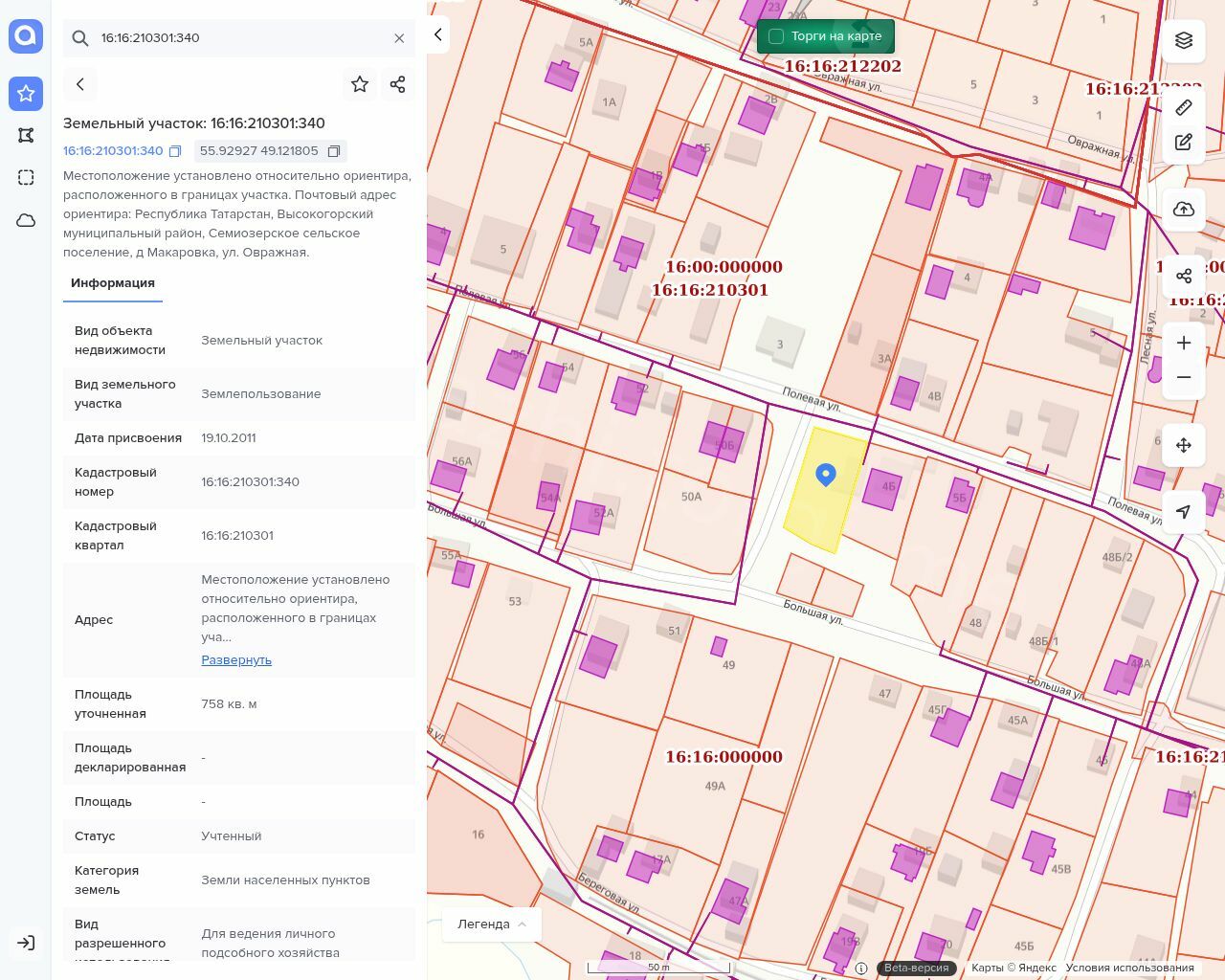Open the draw/edit tool on map
This screenshot has height=980, width=1225.
1184,142
